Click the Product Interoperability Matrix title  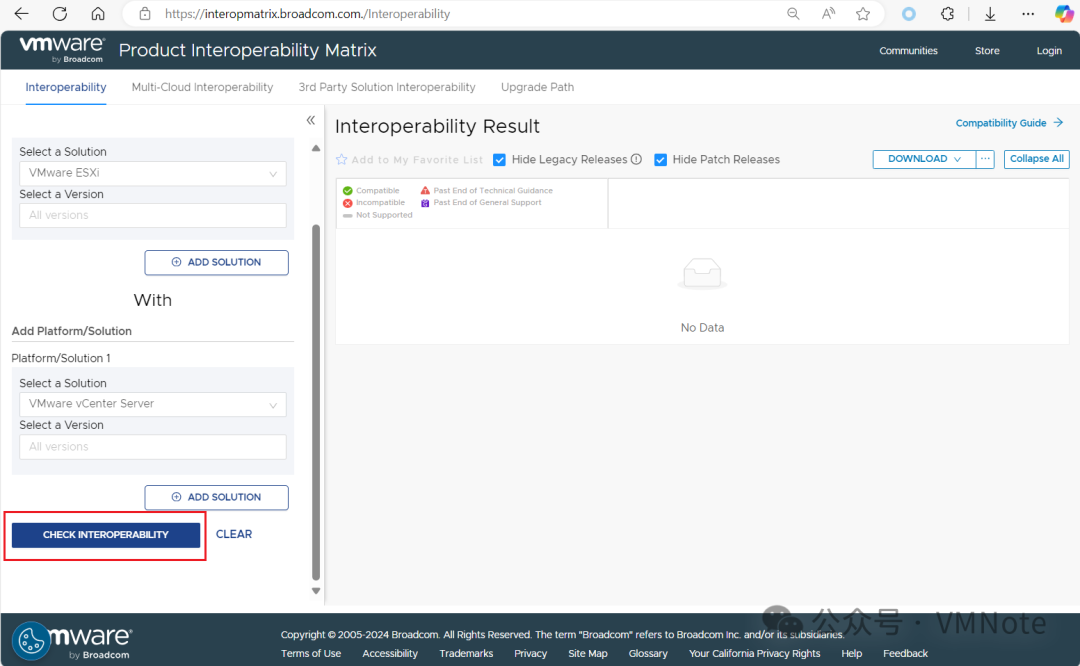click(x=248, y=50)
